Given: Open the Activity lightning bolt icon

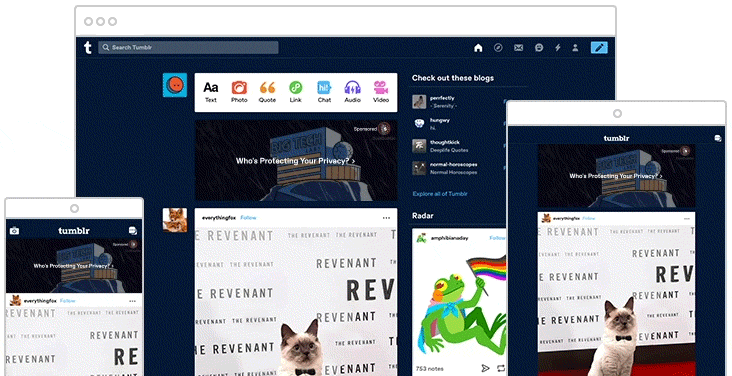Looking at the screenshot, I should [557, 48].
